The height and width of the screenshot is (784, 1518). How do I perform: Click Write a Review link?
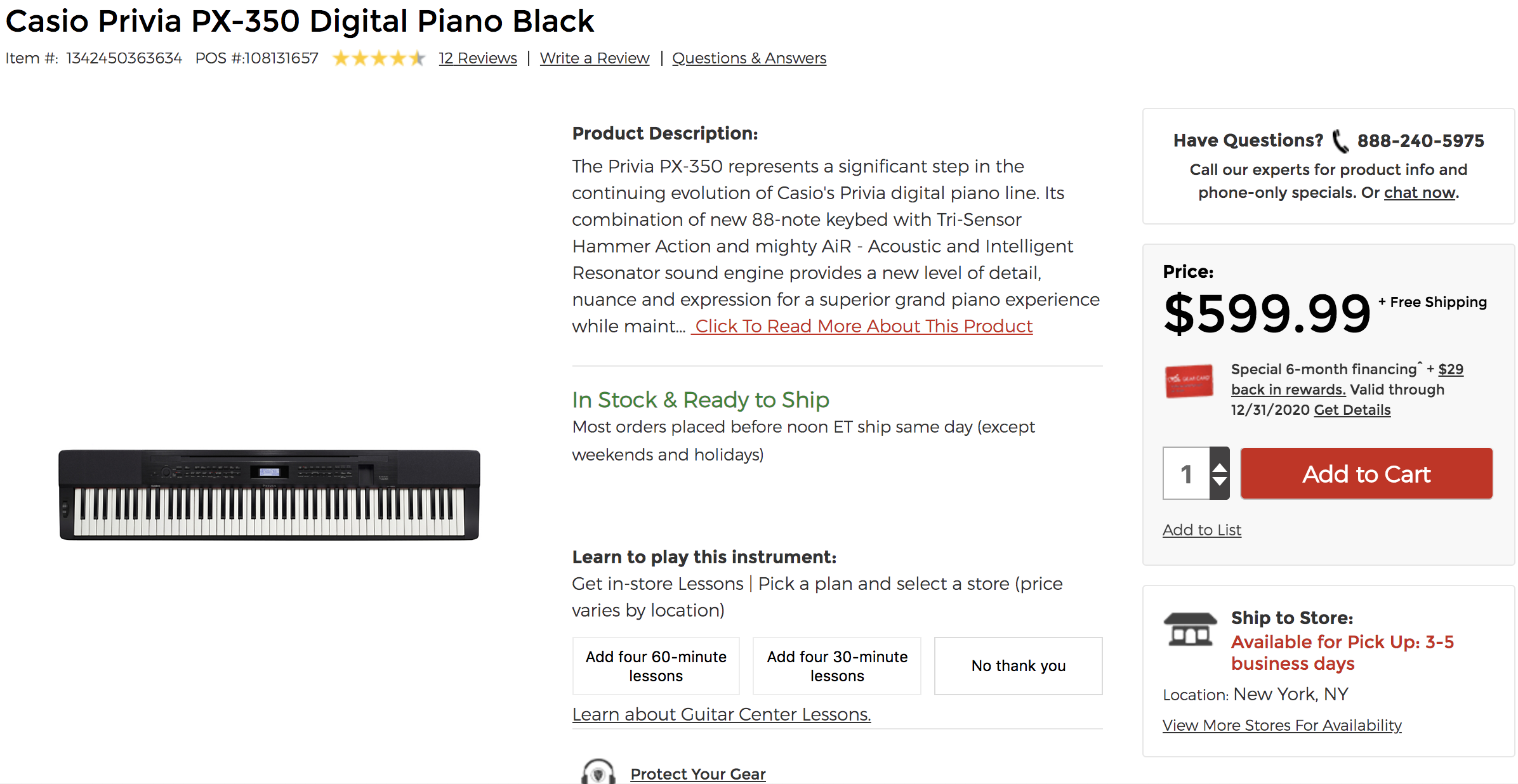point(594,58)
